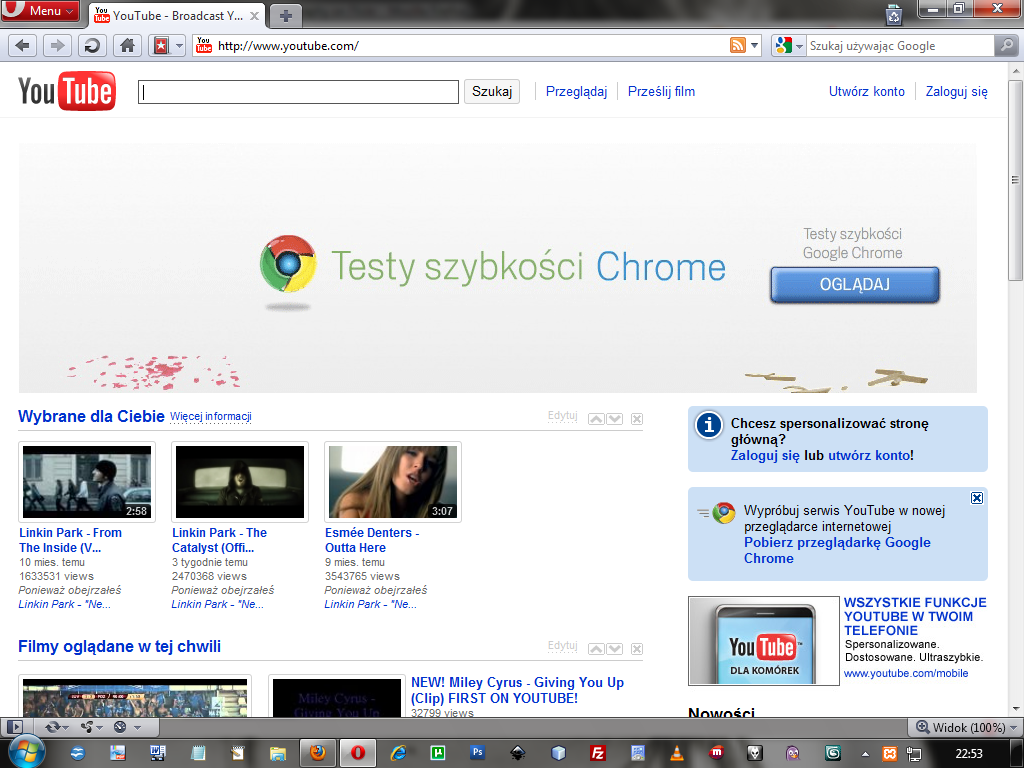Open the NEW! Miley Cyrus - Giving You Up link

(x=517, y=690)
